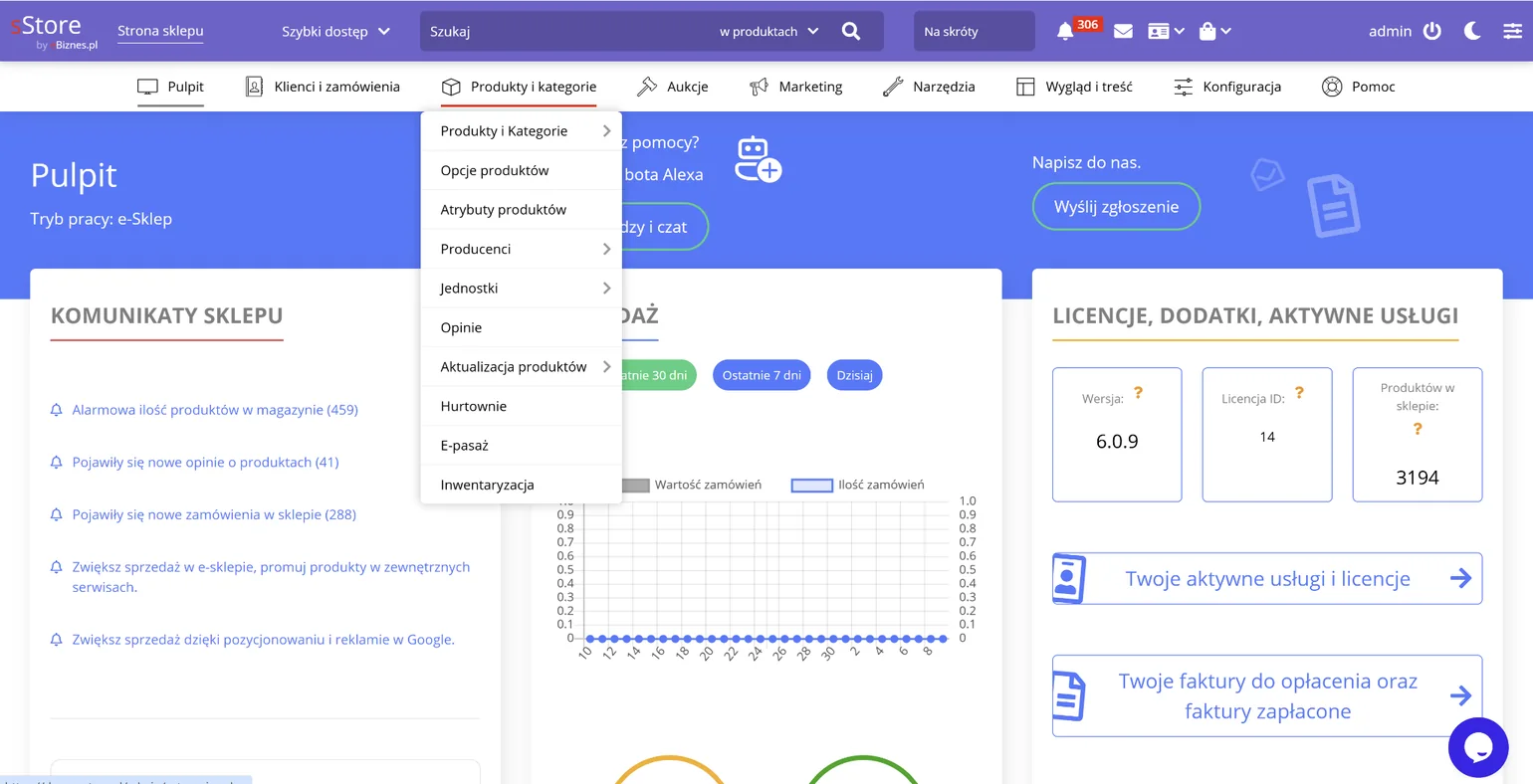This screenshot has width=1533, height=784.
Task: Open the shopping bag icon dropdown
Action: click(x=1215, y=31)
